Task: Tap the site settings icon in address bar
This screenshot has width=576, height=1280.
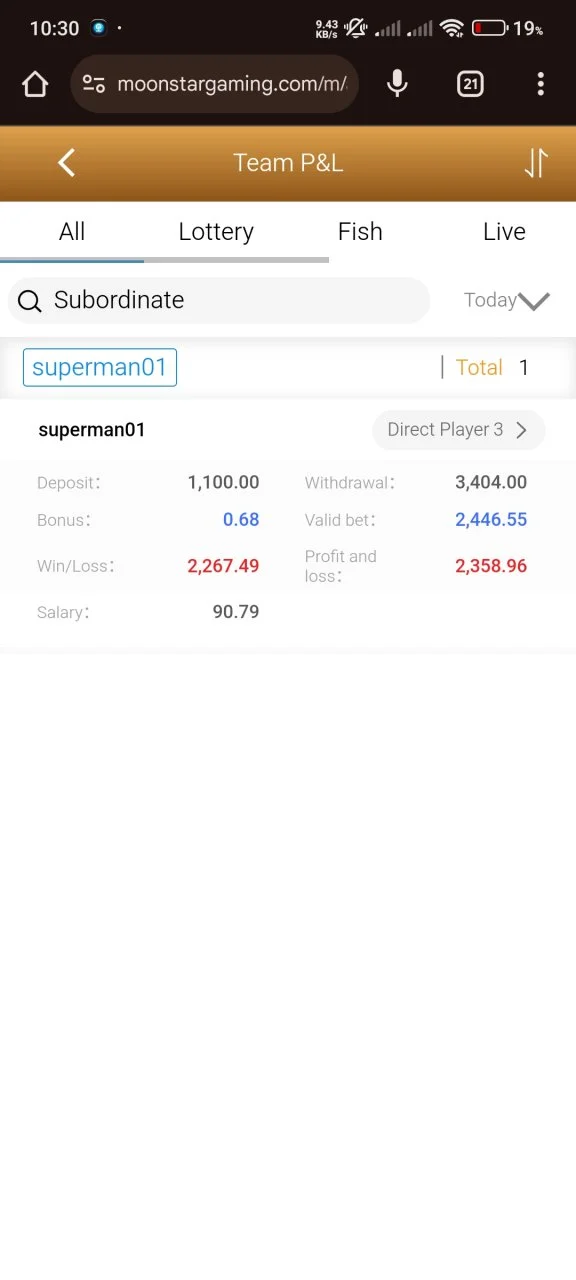Action: click(94, 84)
